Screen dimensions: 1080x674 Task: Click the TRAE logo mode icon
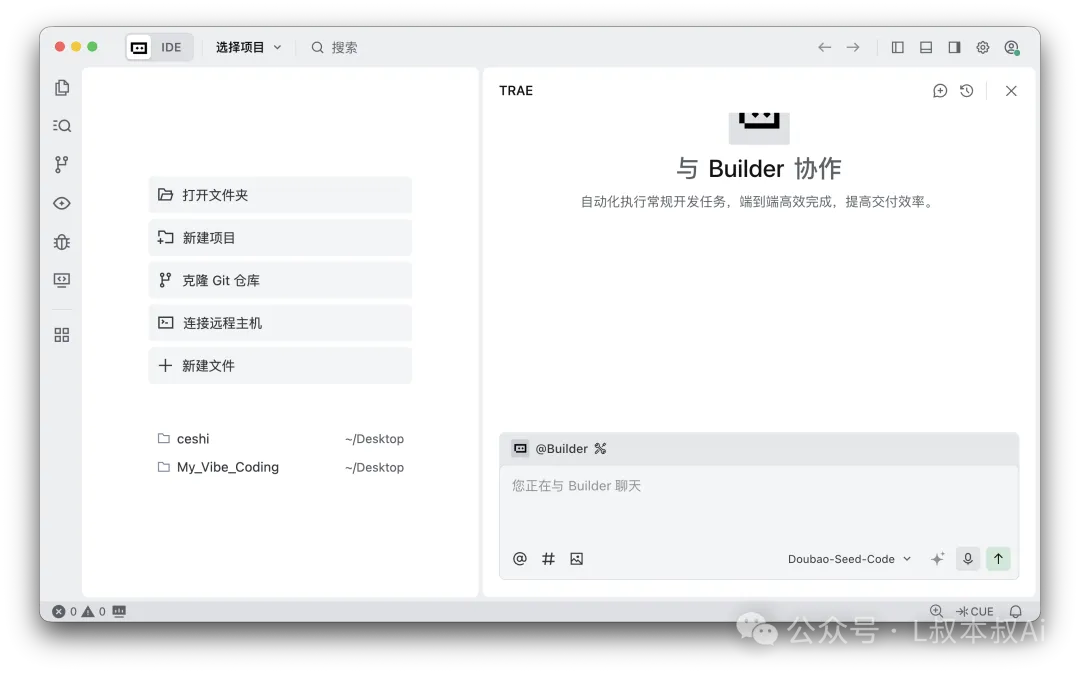click(x=139, y=48)
